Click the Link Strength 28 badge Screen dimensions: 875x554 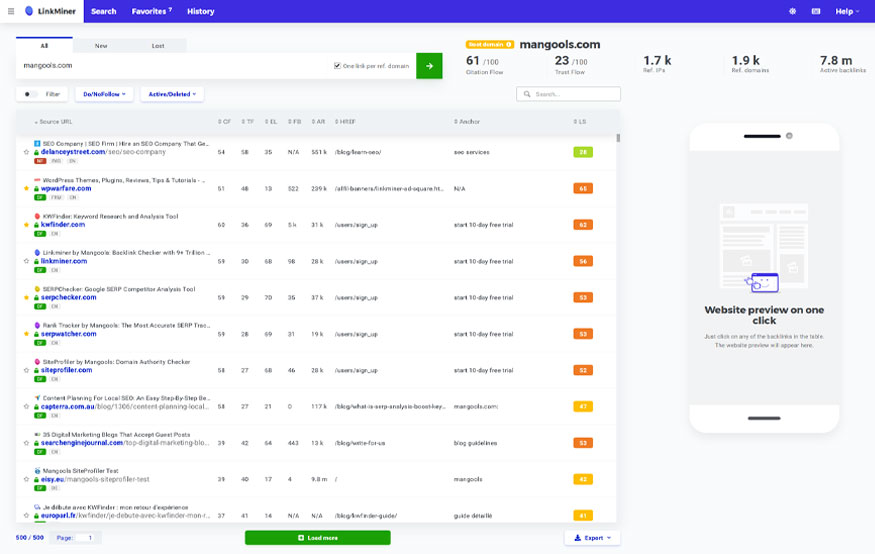pos(583,152)
